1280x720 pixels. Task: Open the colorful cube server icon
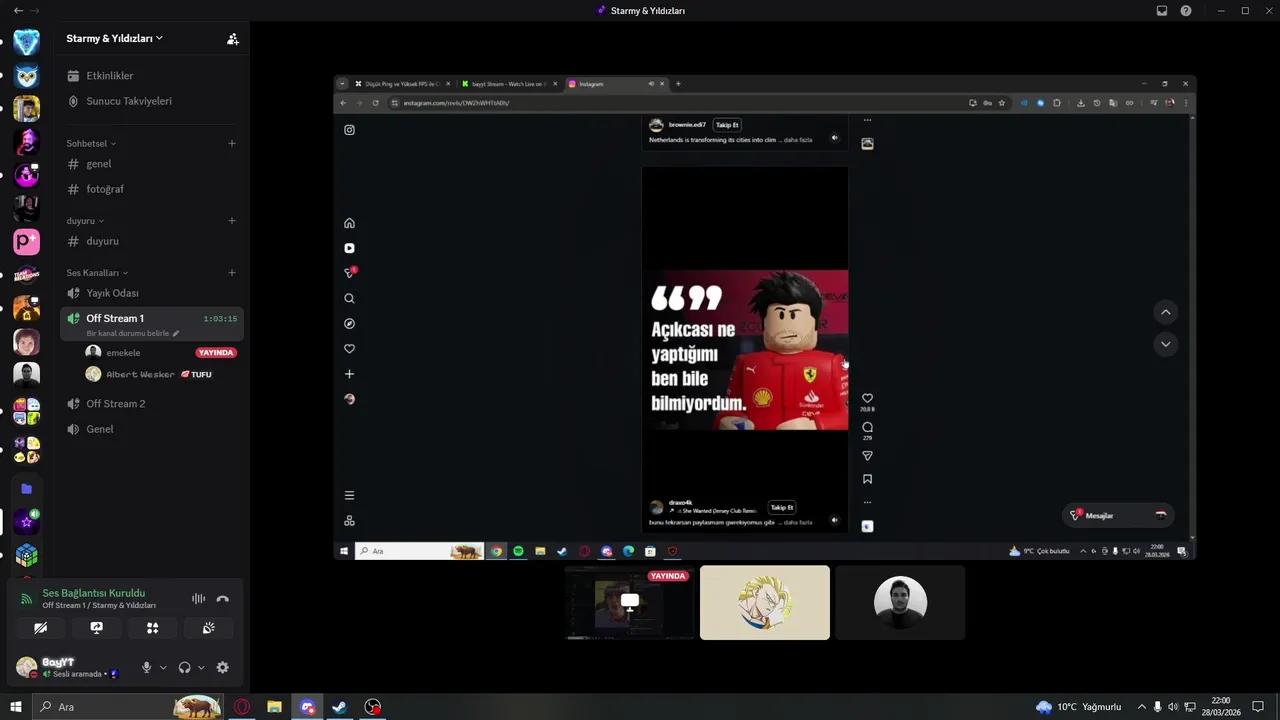(x=27, y=555)
